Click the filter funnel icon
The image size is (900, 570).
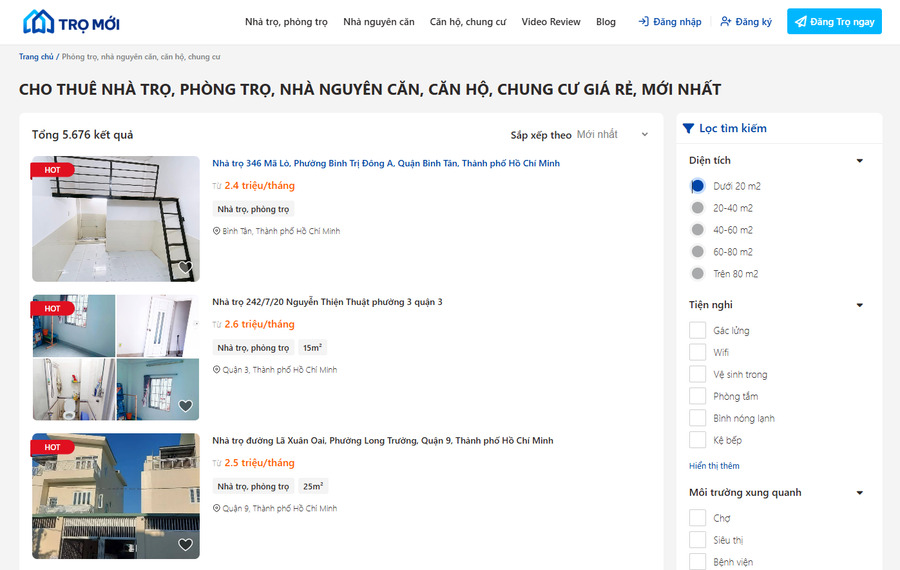pos(688,128)
